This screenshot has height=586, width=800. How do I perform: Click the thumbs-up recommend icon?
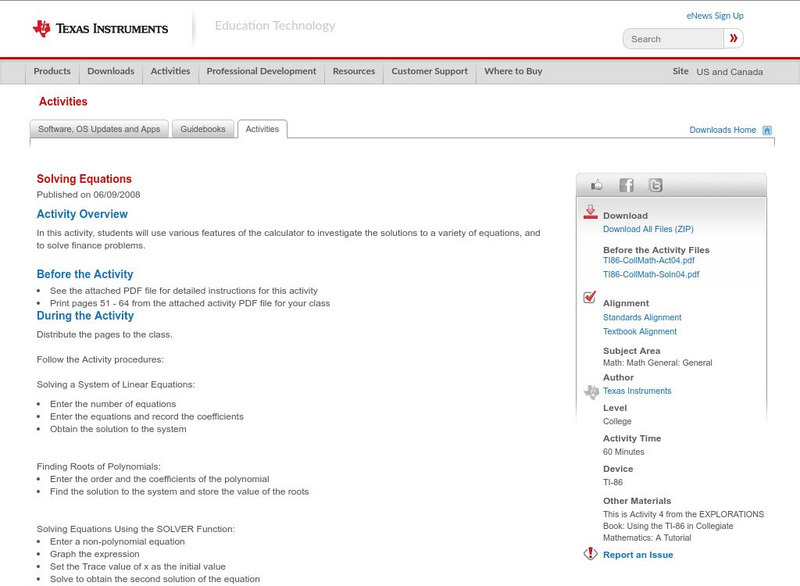coord(596,184)
